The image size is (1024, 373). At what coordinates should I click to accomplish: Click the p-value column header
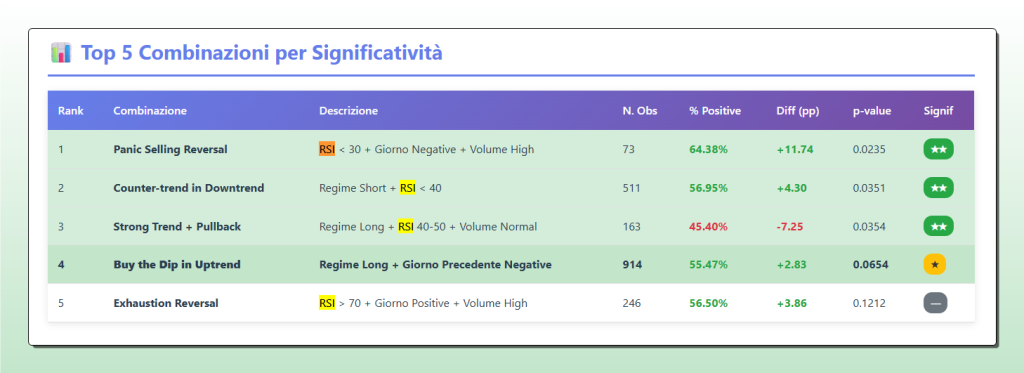click(x=872, y=111)
